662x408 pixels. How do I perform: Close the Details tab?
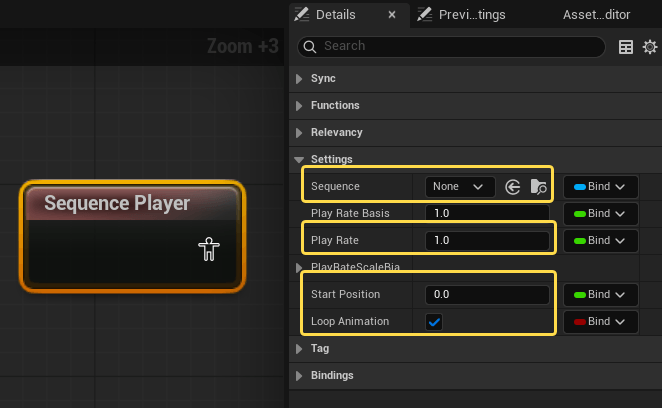point(392,14)
